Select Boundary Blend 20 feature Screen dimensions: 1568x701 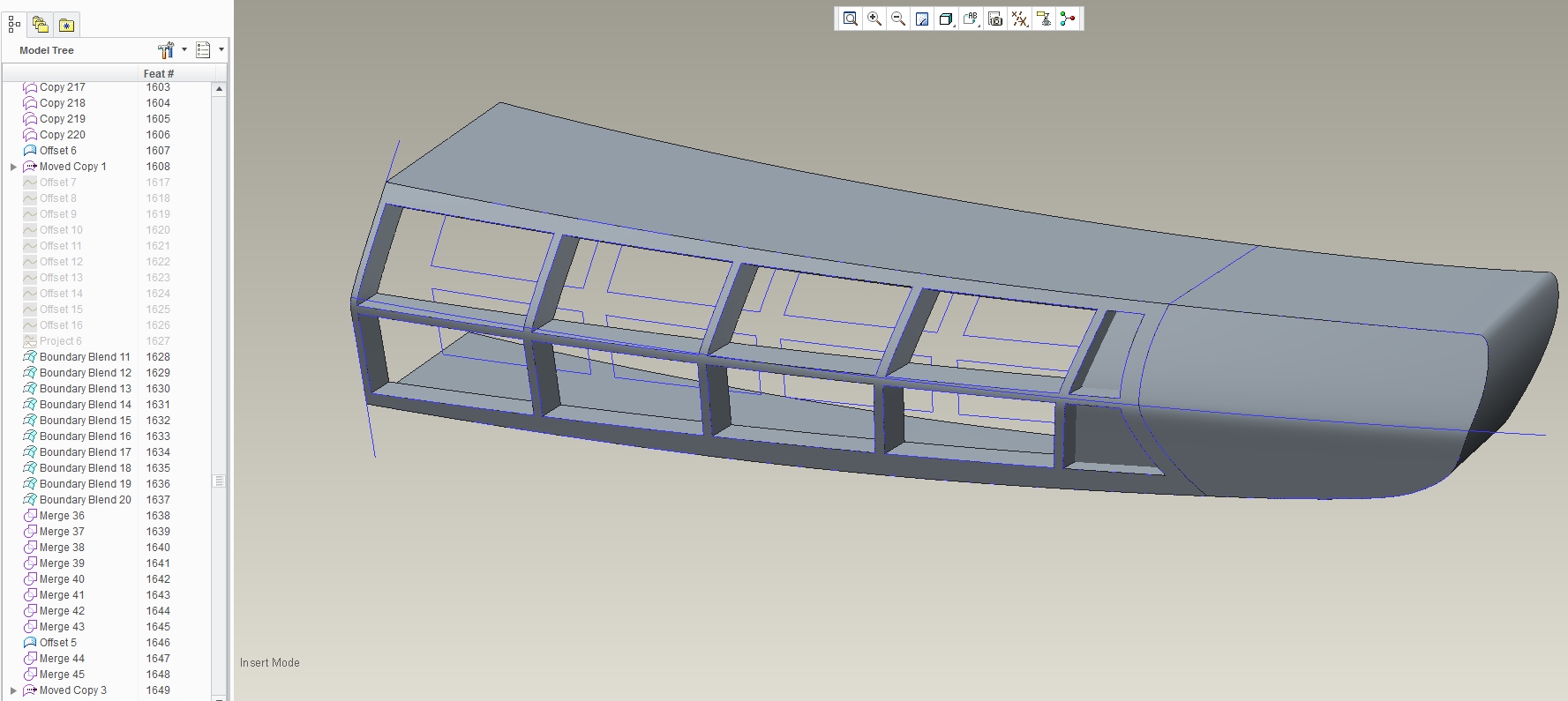(86, 500)
